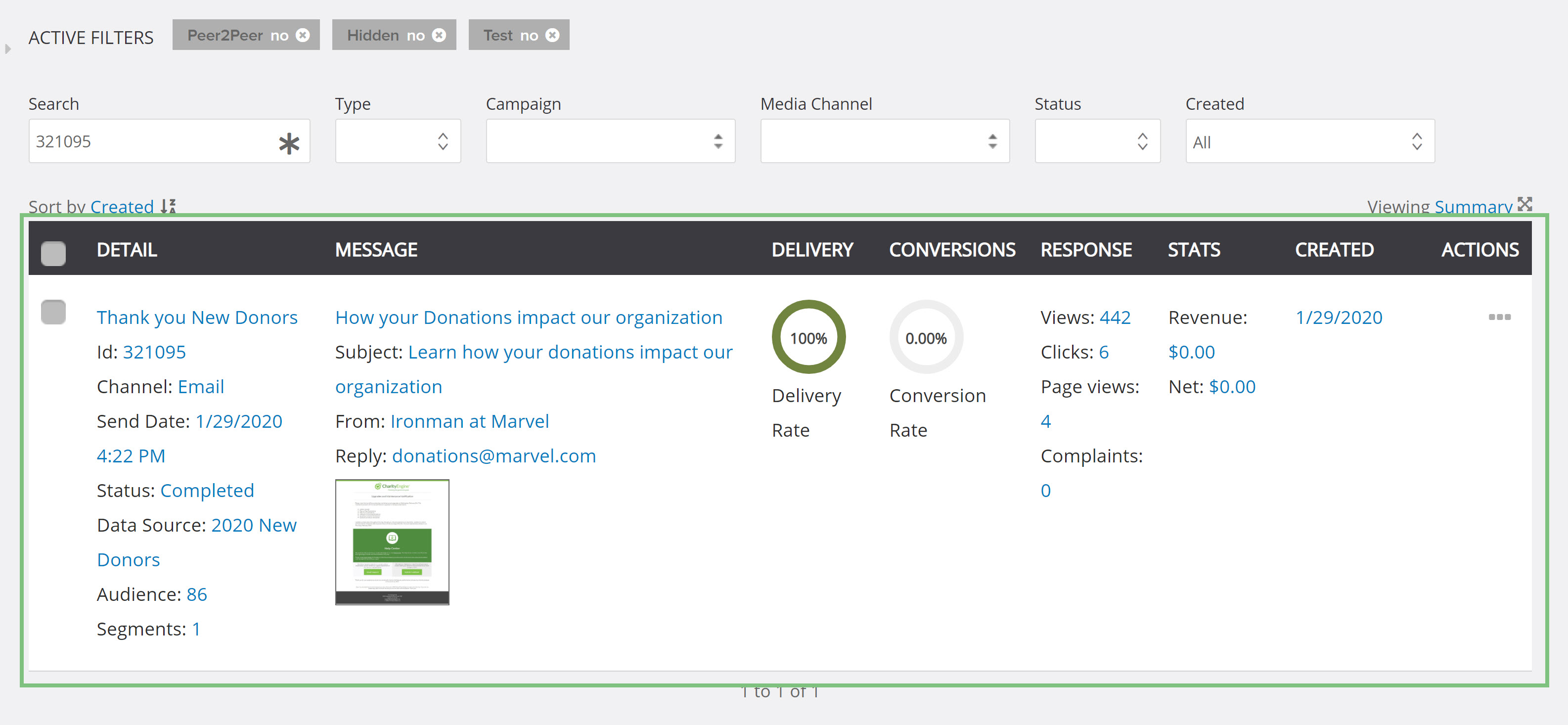The image size is (1568, 725).
Task: Remove the Test no filter
Action: pyautogui.click(x=552, y=35)
